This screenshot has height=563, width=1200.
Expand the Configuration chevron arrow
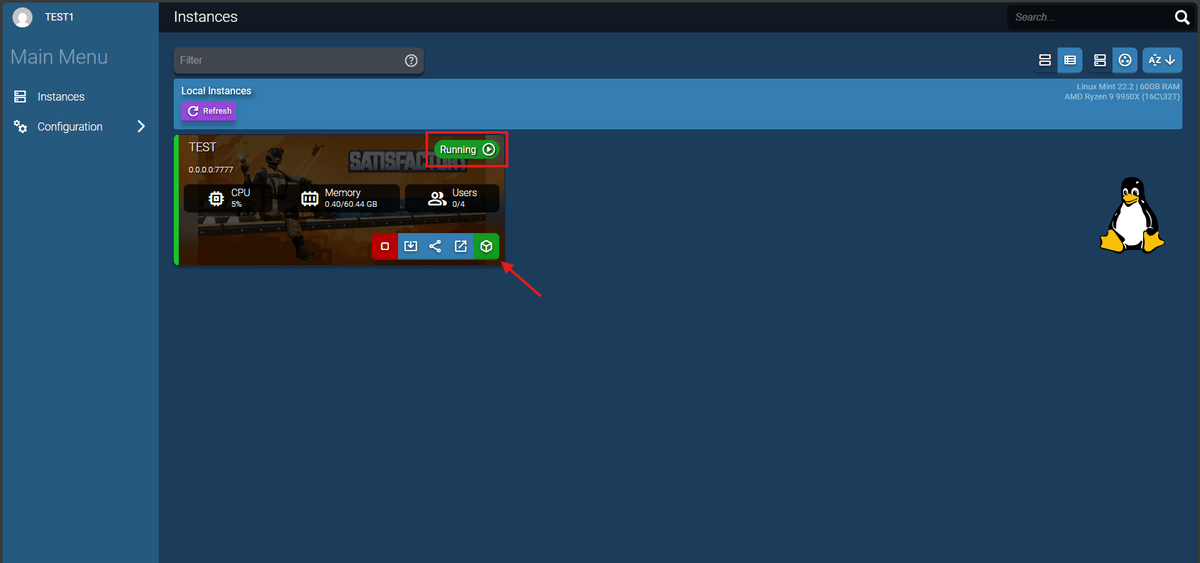pos(141,127)
